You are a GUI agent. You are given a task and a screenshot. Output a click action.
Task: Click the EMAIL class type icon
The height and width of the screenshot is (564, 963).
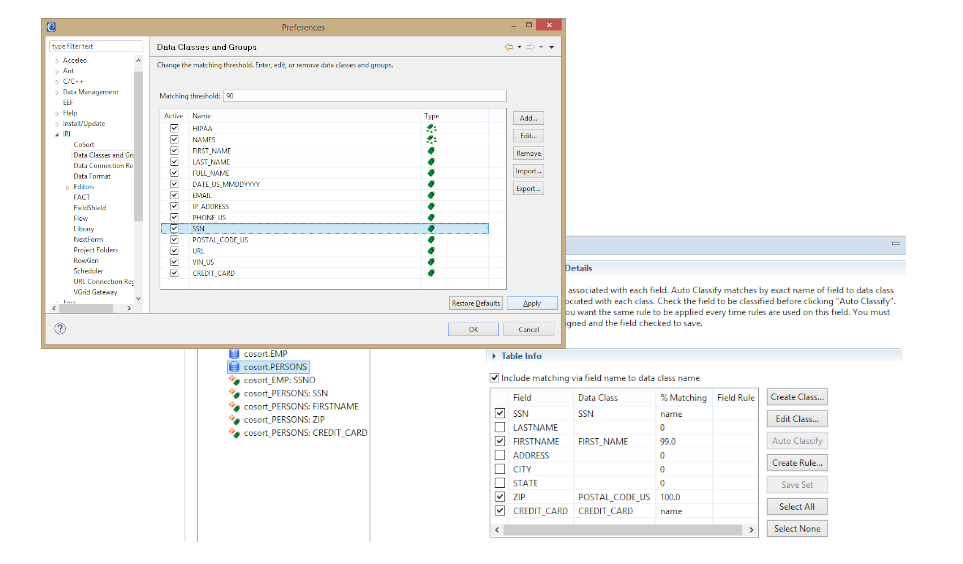(431, 195)
